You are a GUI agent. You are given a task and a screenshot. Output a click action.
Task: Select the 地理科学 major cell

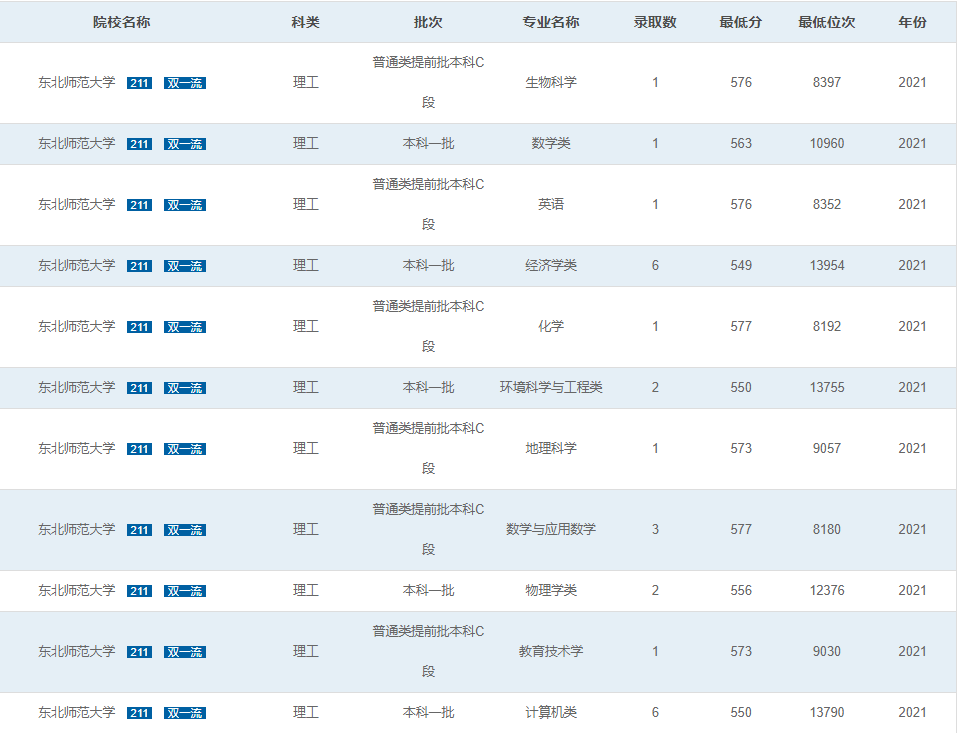[x=551, y=449]
